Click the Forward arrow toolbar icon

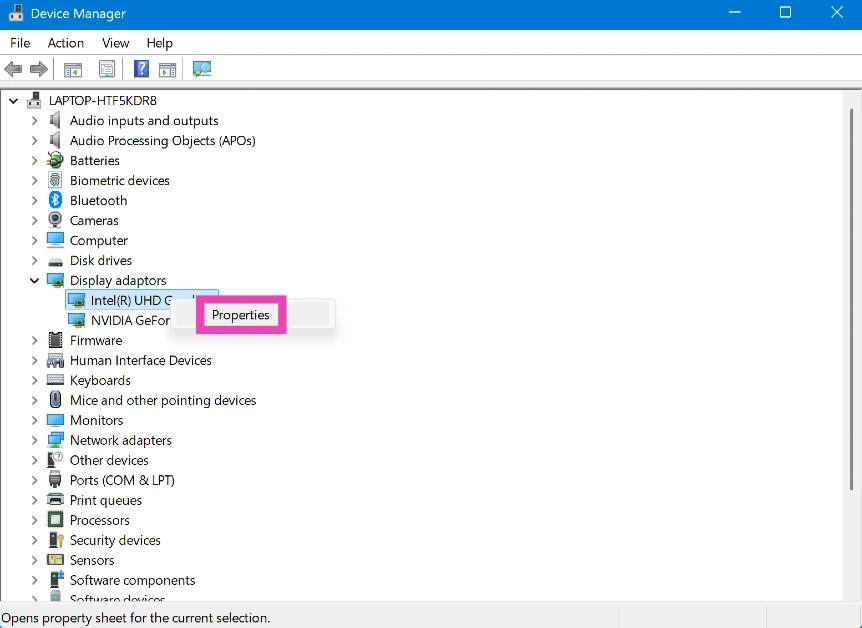(39, 69)
